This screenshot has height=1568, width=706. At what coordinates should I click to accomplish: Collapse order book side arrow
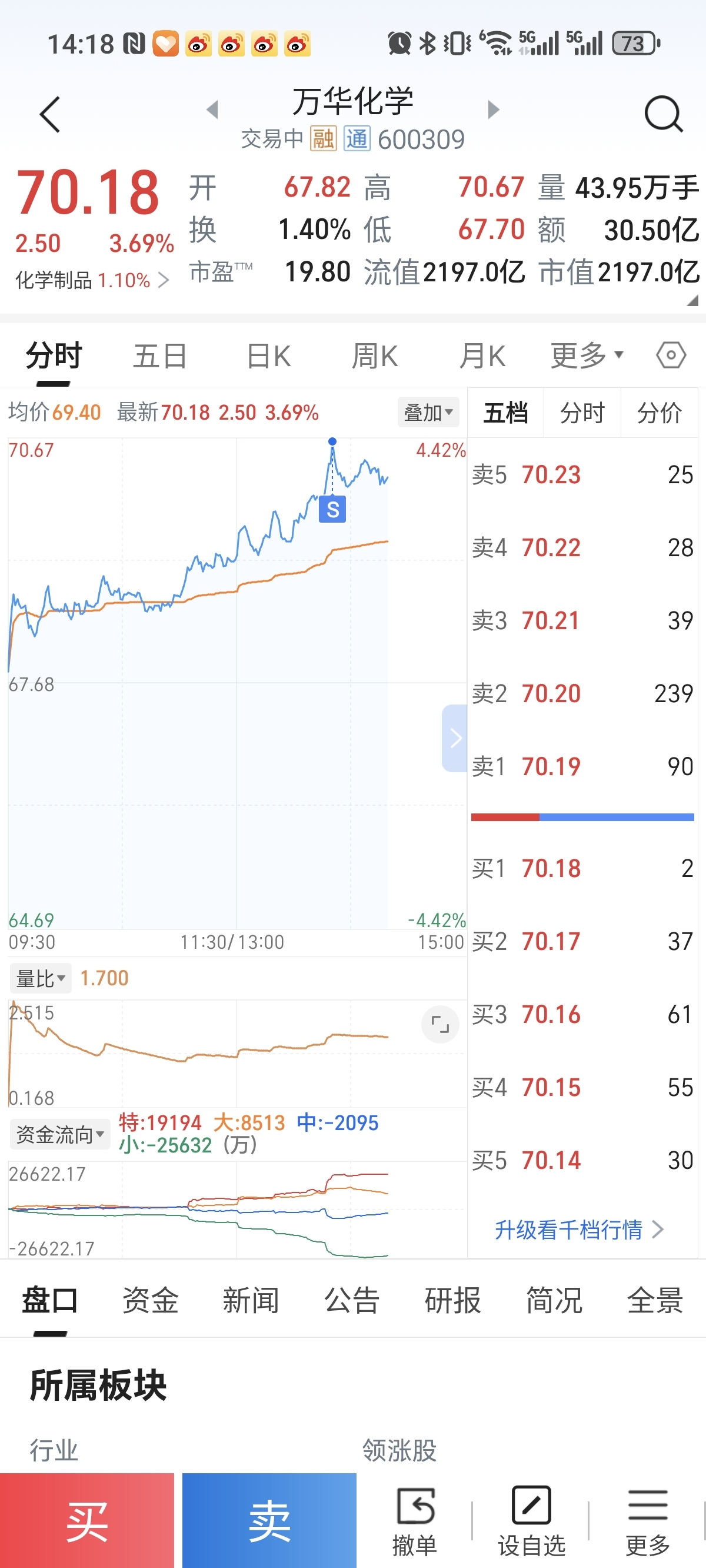pos(455,738)
